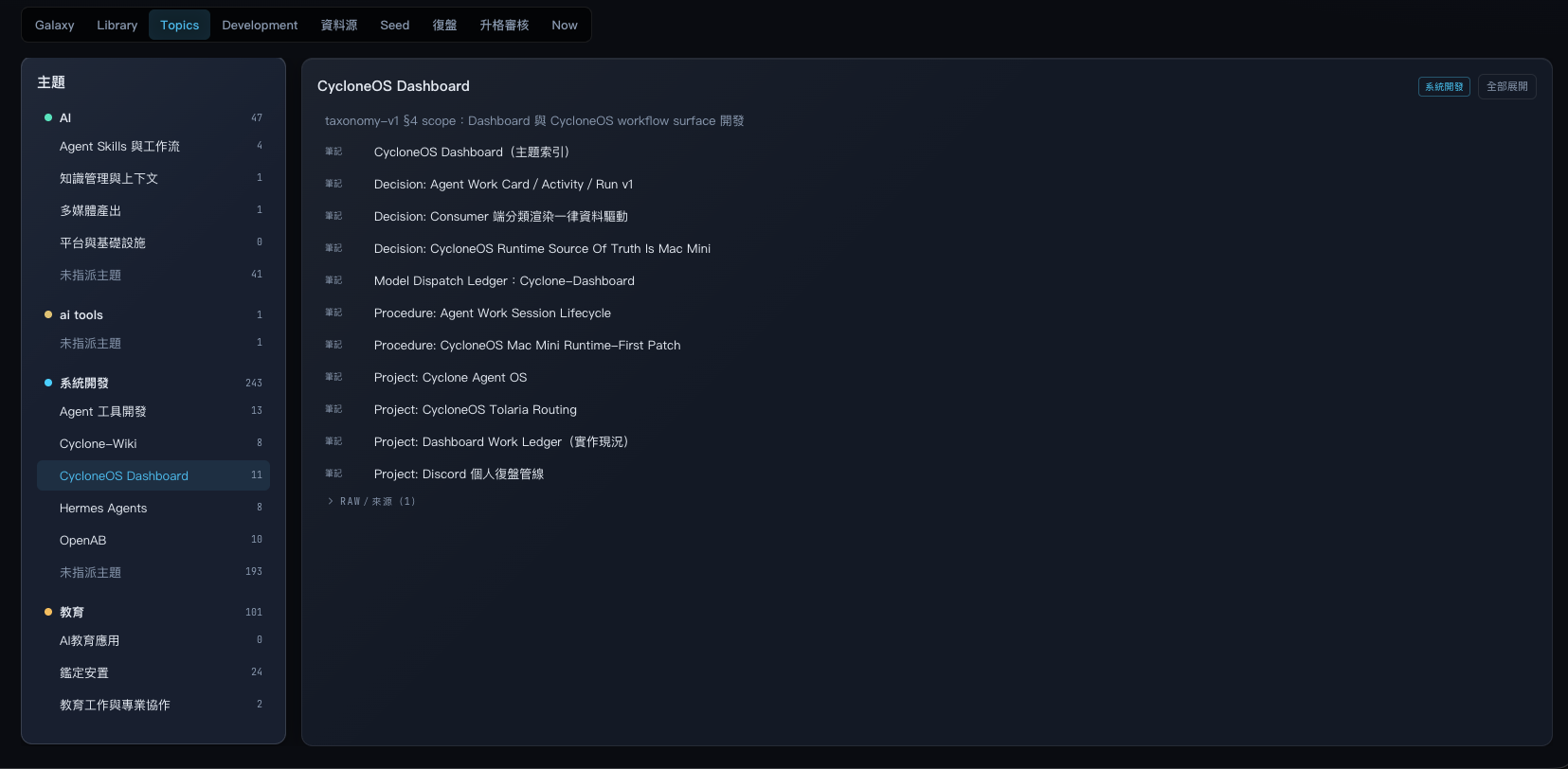1568x769 pixels.
Task: Expand the RAW / 來源 (1) section
Action: (x=370, y=501)
